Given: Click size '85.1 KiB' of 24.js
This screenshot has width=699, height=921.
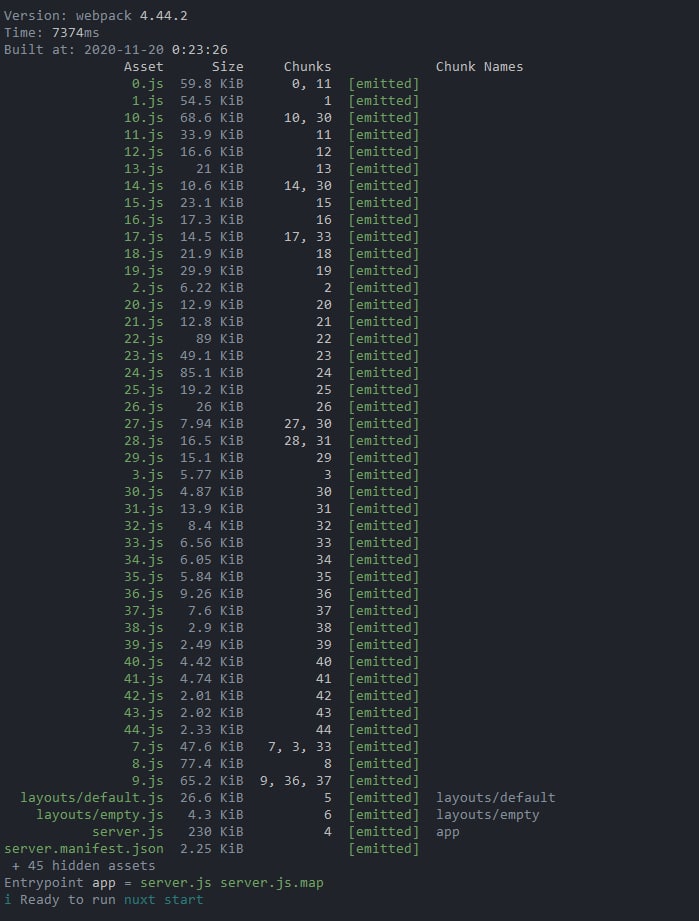Looking at the screenshot, I should tap(211, 373).
